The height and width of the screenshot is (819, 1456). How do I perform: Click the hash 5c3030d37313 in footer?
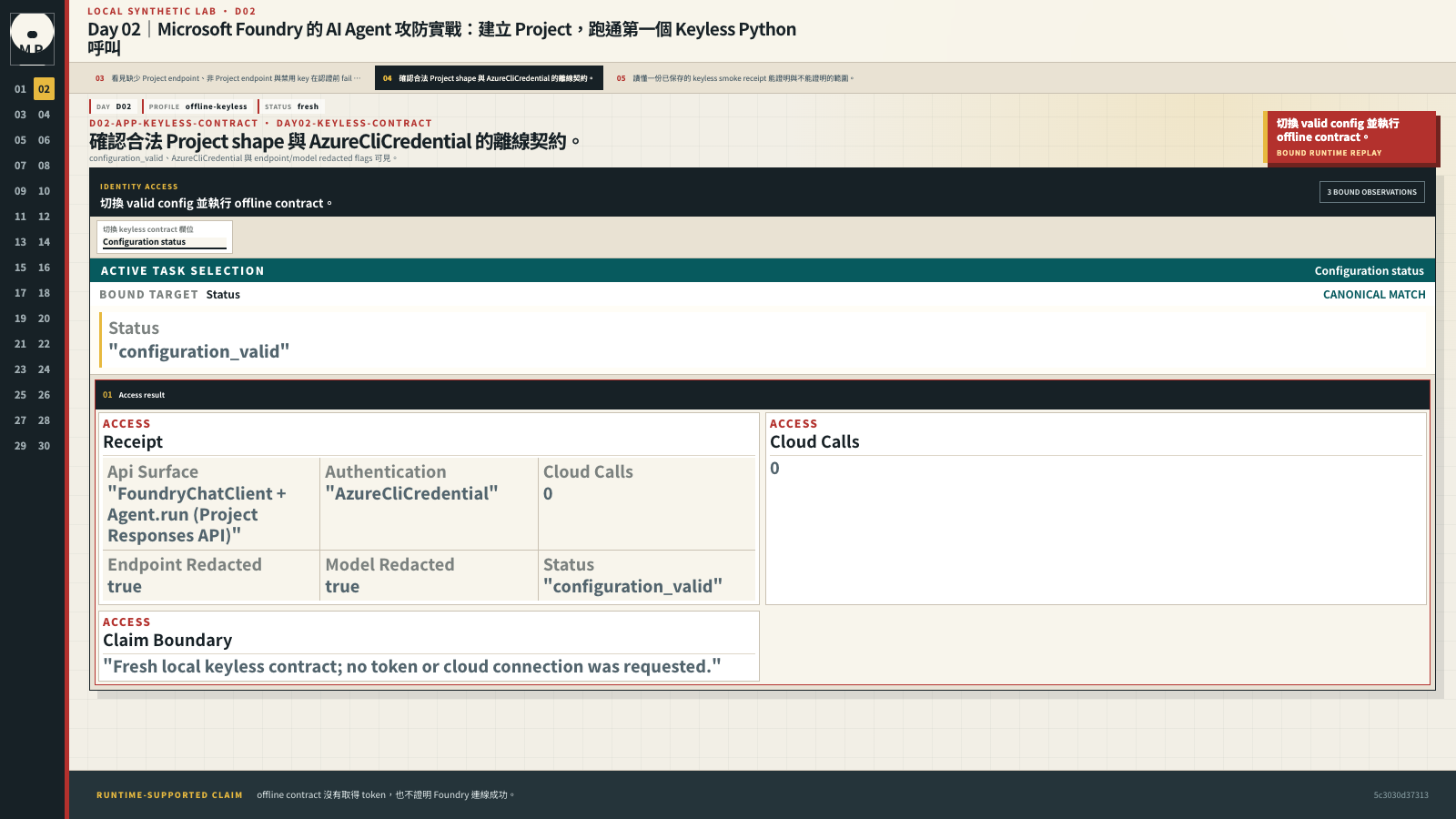point(1400,795)
